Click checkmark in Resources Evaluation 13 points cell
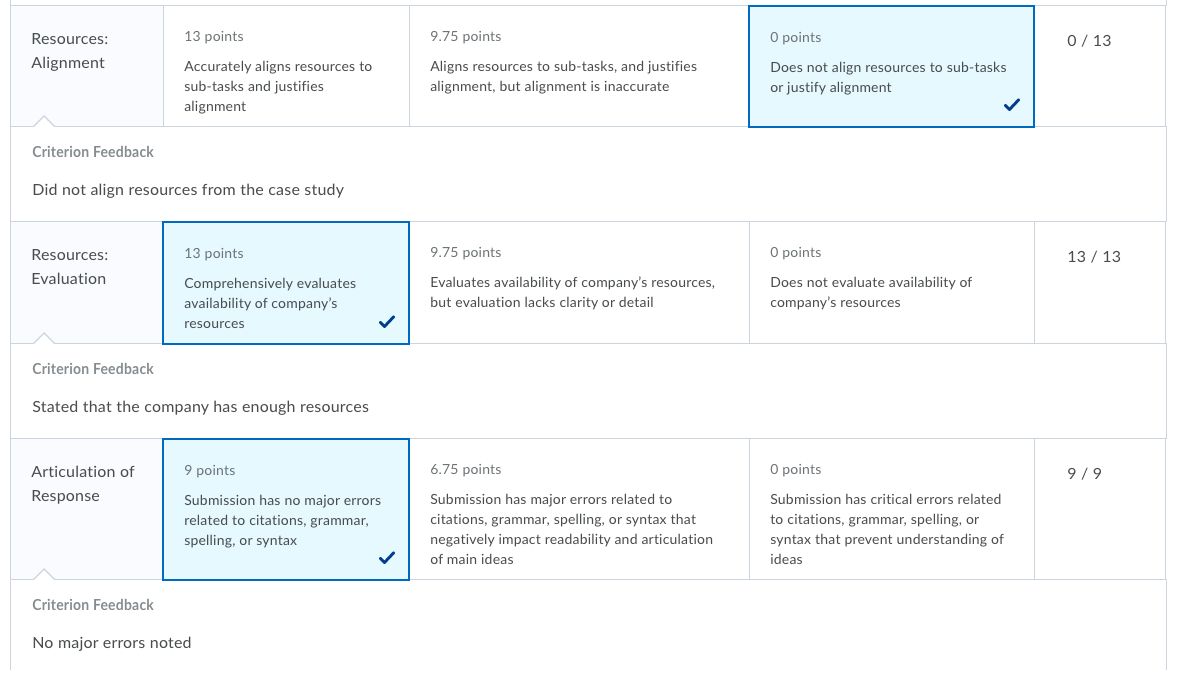 click(387, 321)
